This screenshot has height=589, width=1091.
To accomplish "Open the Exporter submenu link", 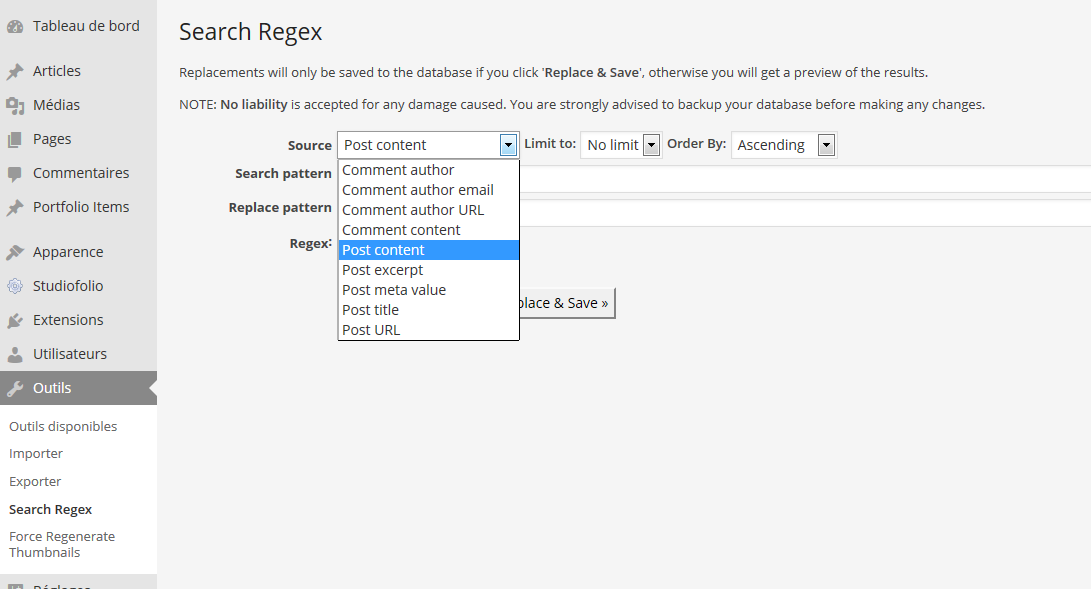I will click(35, 481).
